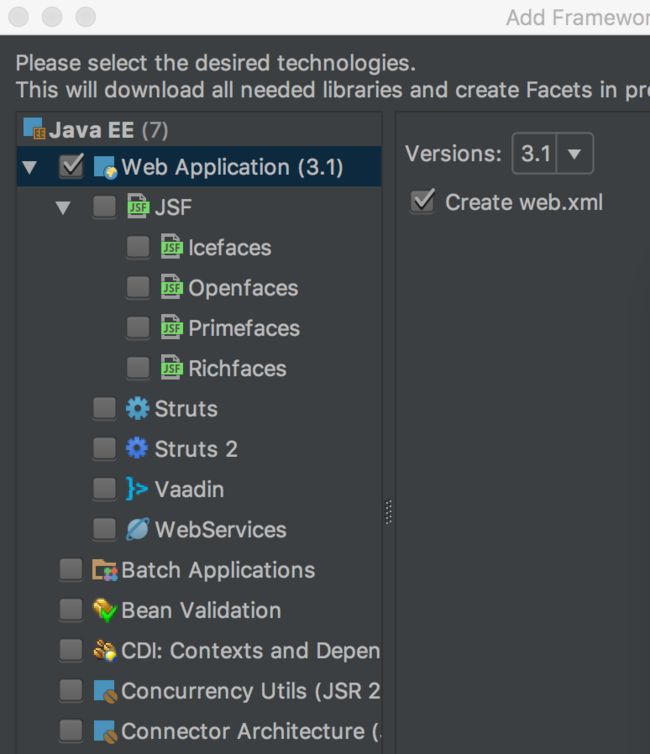Click the Struts gear icon
Image resolution: width=650 pixels, height=754 pixels.
pyautogui.click(x=138, y=408)
